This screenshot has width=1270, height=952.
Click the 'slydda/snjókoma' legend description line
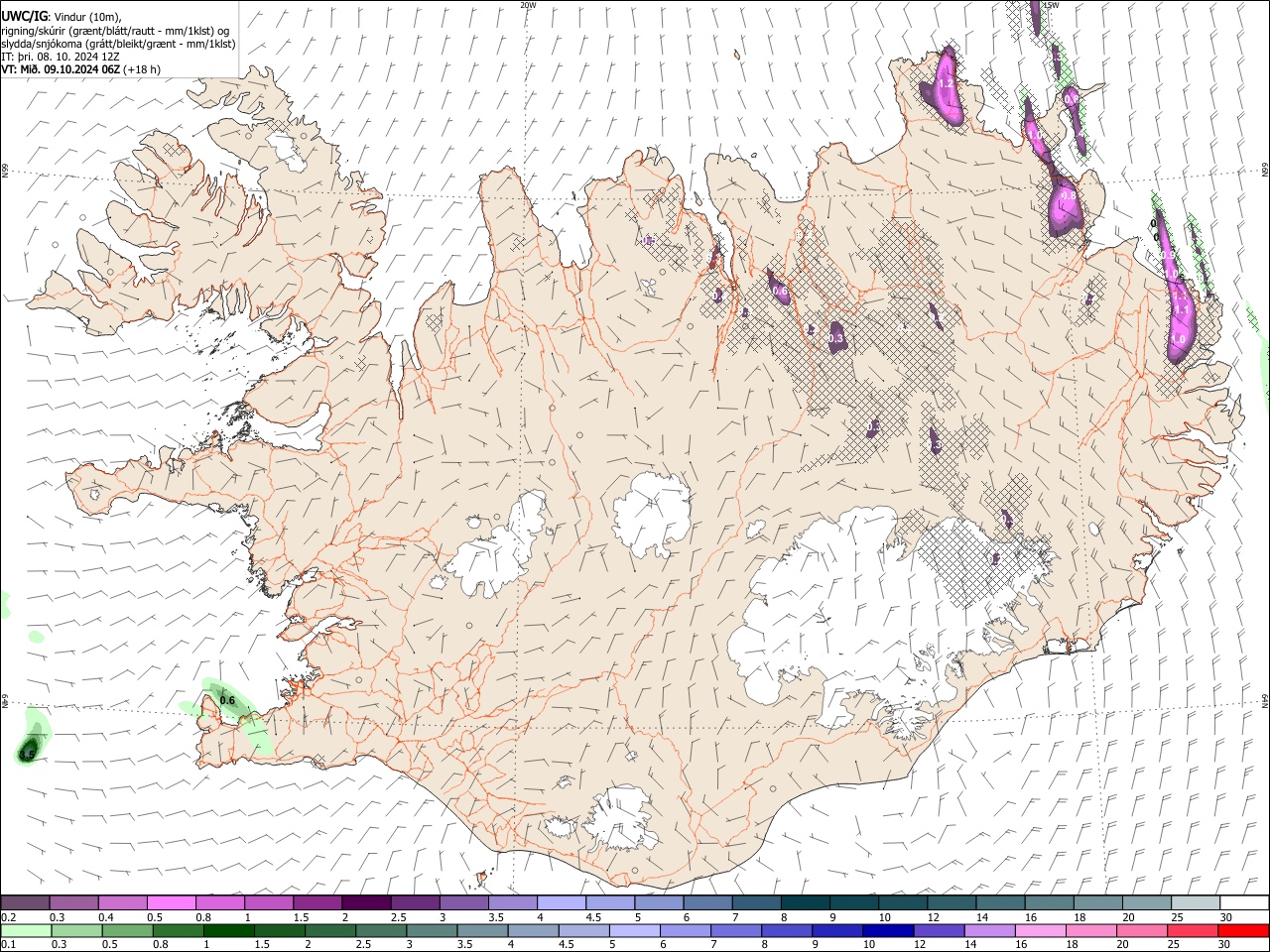(x=118, y=44)
